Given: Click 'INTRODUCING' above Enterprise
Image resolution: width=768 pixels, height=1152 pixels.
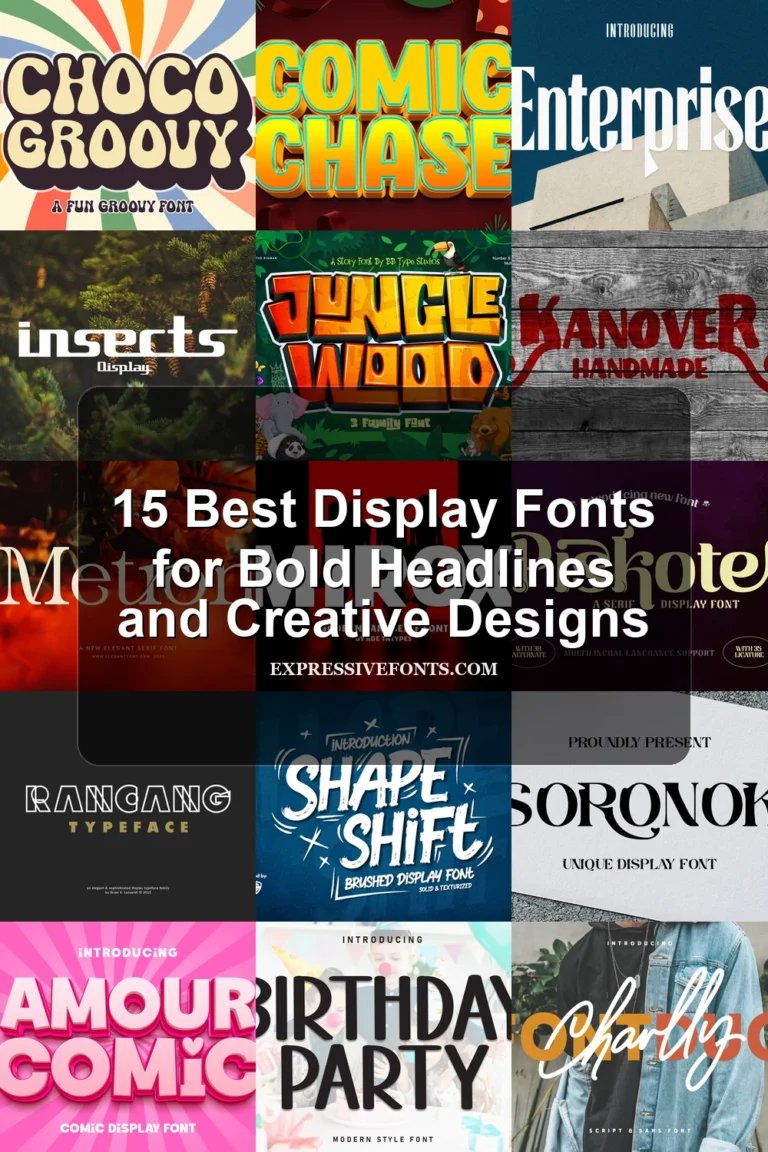Looking at the screenshot, I should (639, 31).
